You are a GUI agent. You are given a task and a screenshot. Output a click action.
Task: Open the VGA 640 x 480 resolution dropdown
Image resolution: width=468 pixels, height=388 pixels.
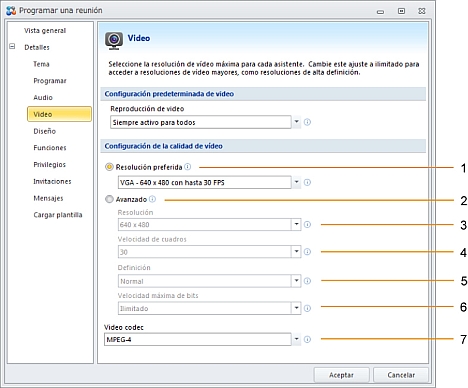click(296, 182)
